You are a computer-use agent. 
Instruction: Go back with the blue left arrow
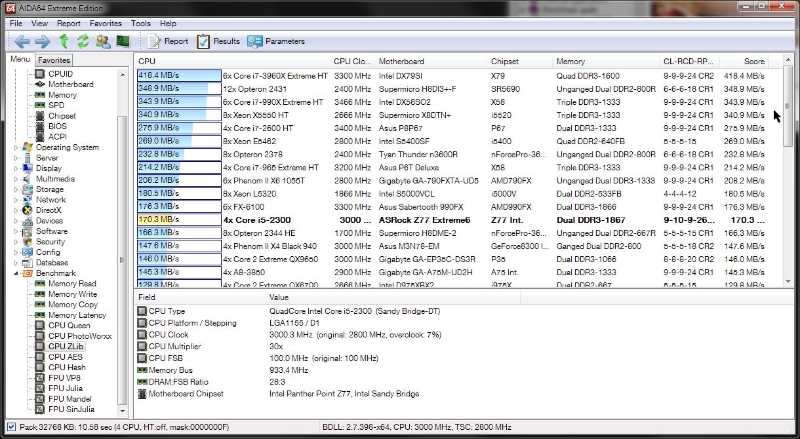click(x=22, y=41)
